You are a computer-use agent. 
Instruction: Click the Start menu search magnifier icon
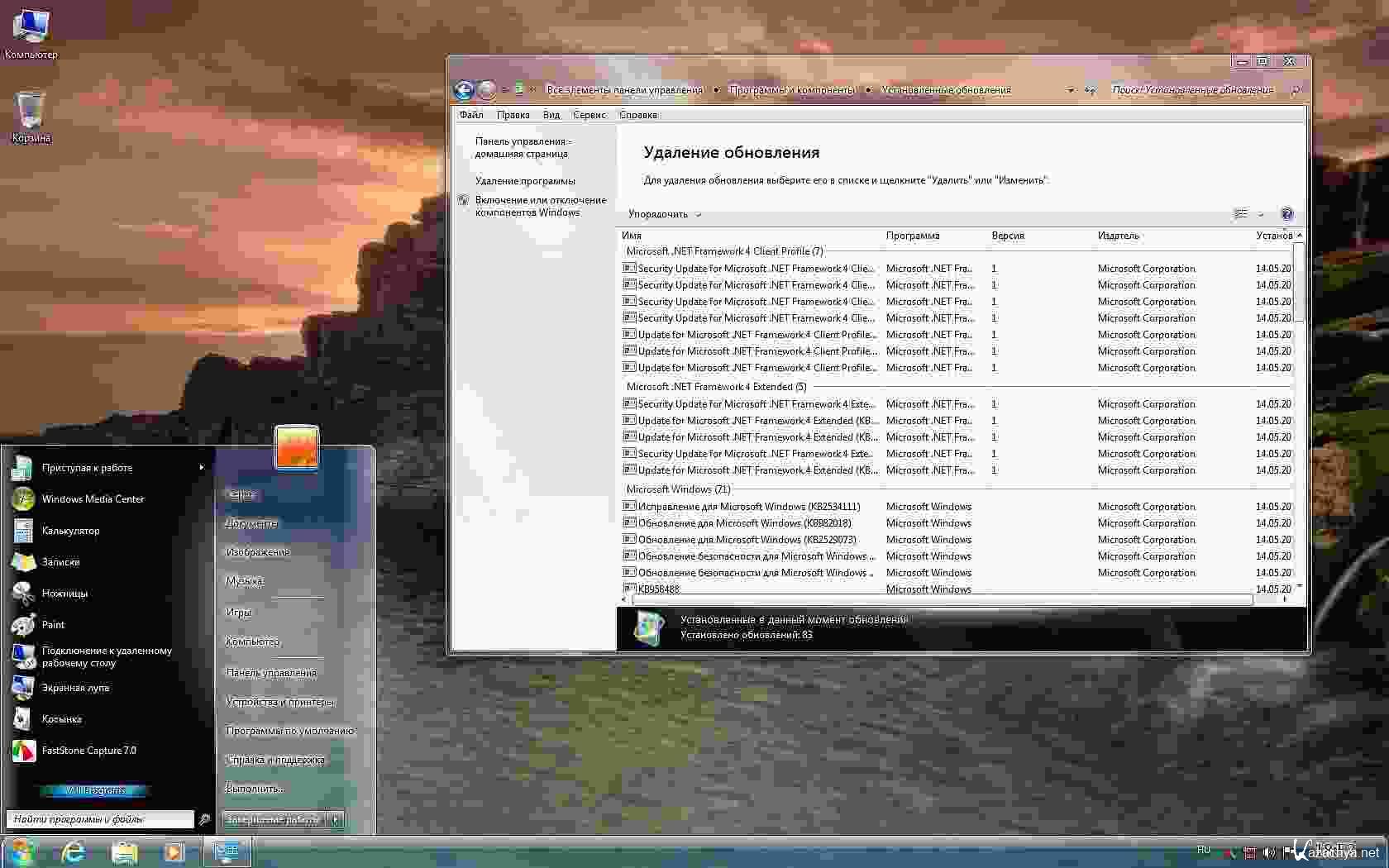pos(204,819)
